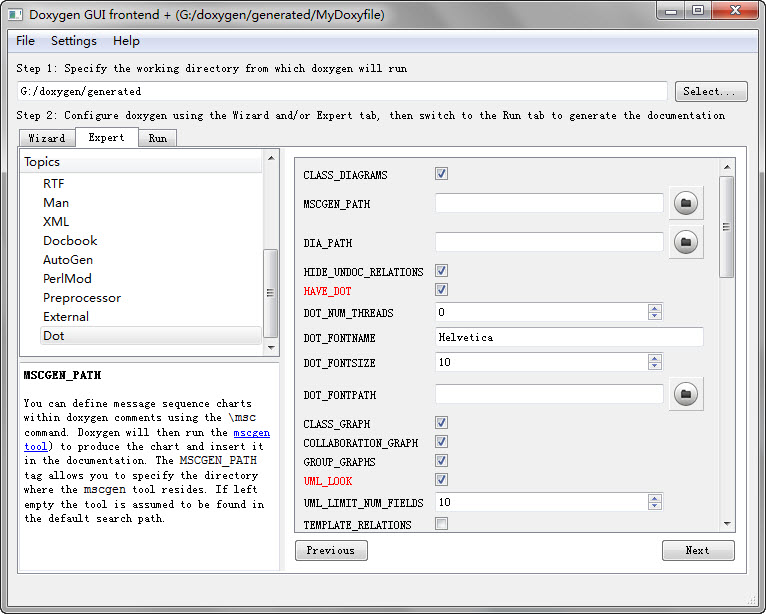Click the working directory input field
Image resolution: width=766 pixels, height=614 pixels.
click(x=342, y=91)
